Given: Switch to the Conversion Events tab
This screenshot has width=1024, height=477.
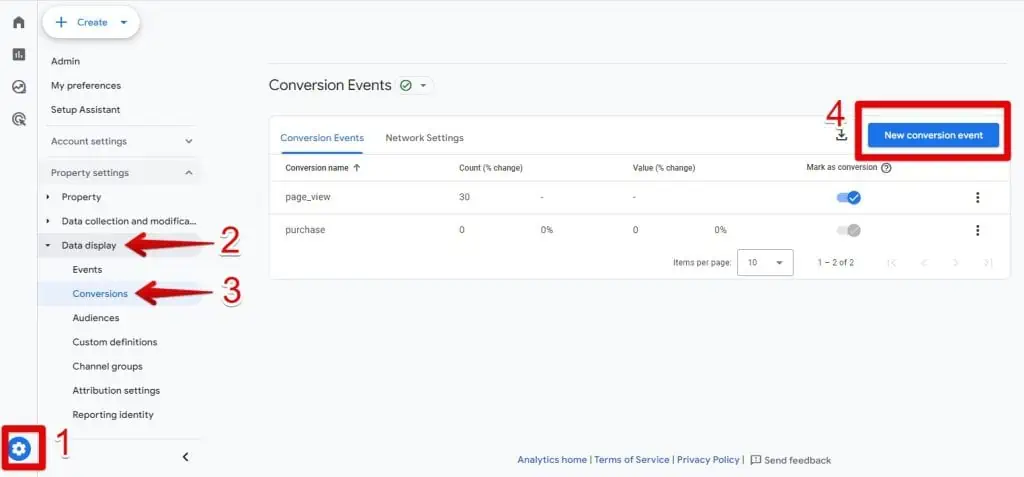Looking at the screenshot, I should 322,138.
